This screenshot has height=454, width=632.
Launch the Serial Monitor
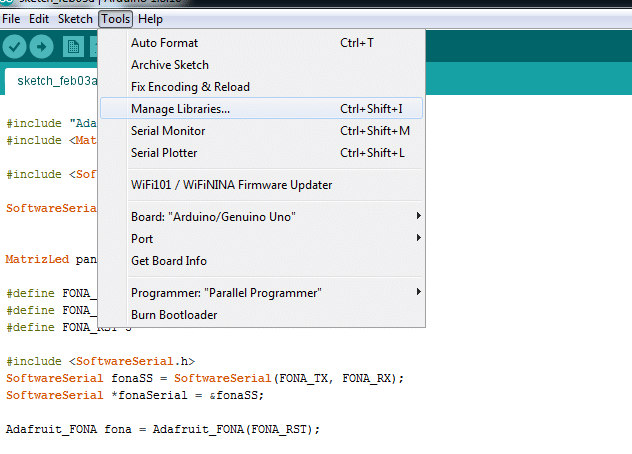pyautogui.click(x=168, y=131)
